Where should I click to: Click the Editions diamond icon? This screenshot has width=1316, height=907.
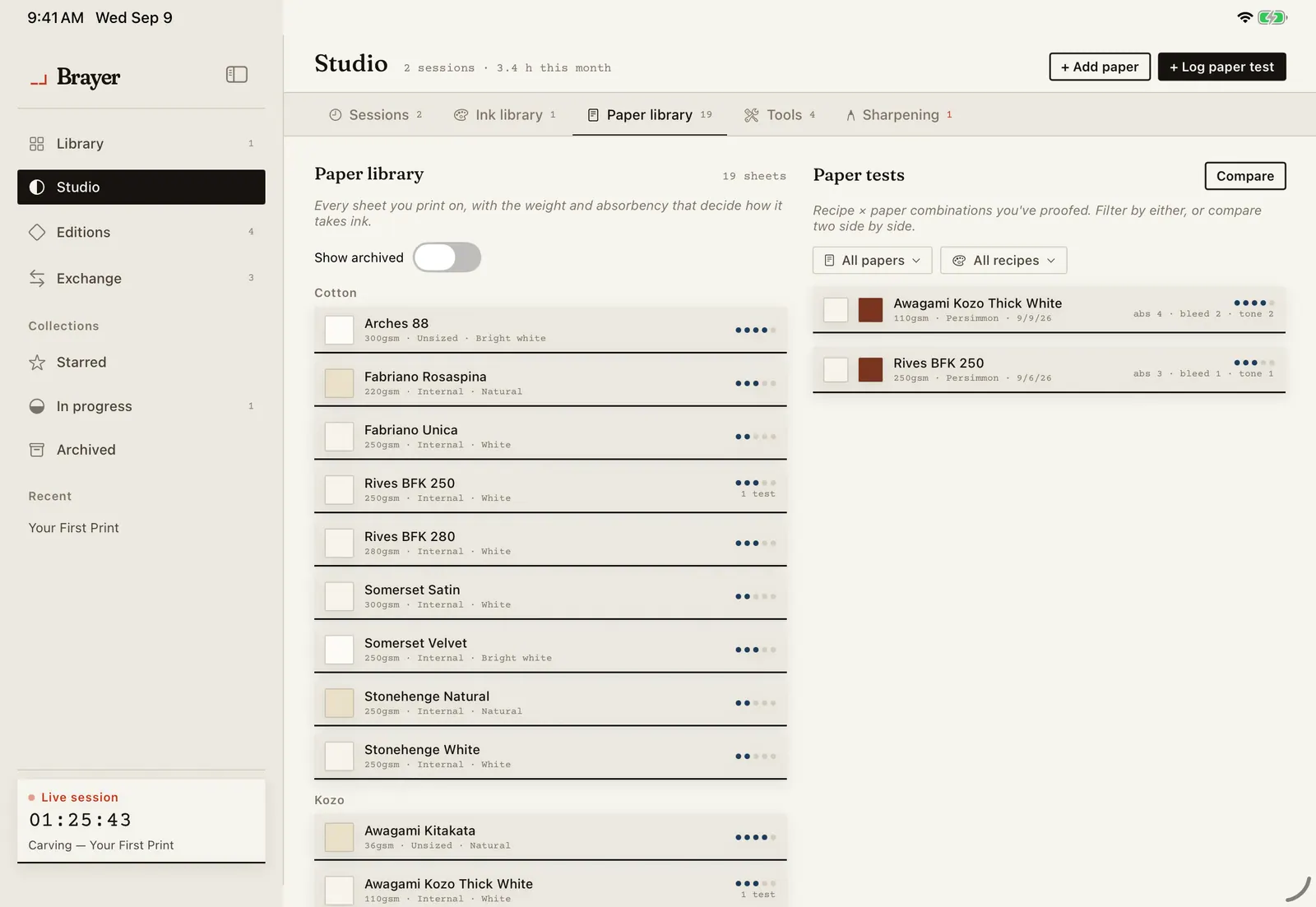click(37, 233)
